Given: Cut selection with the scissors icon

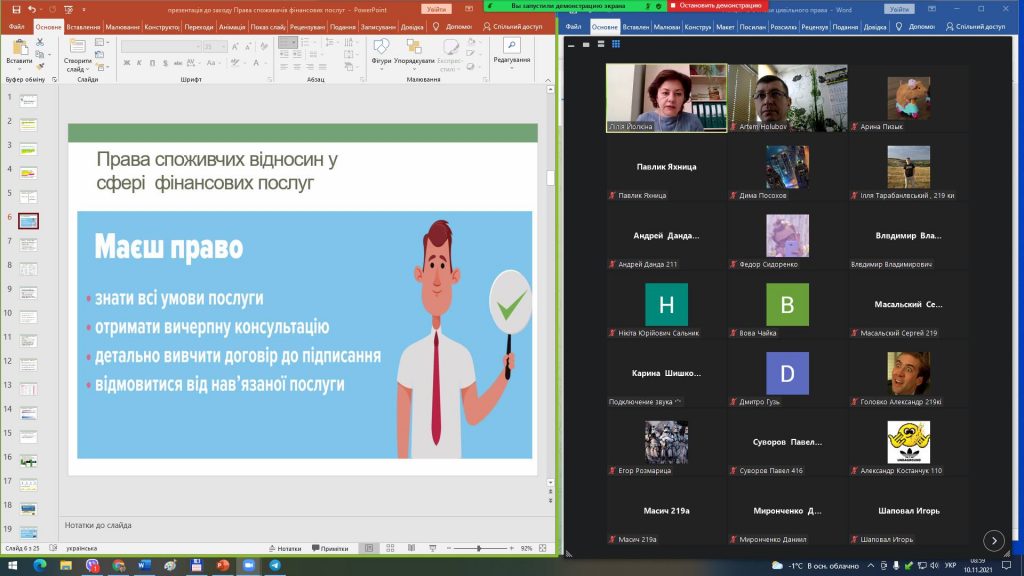Looking at the screenshot, I should [40, 42].
